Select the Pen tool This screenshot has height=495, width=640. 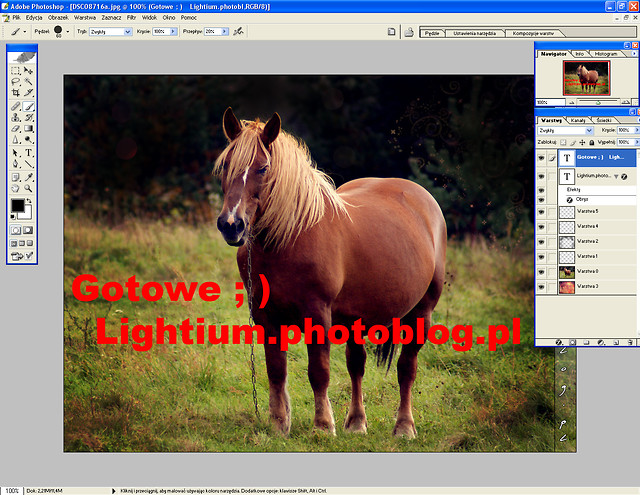point(16,164)
